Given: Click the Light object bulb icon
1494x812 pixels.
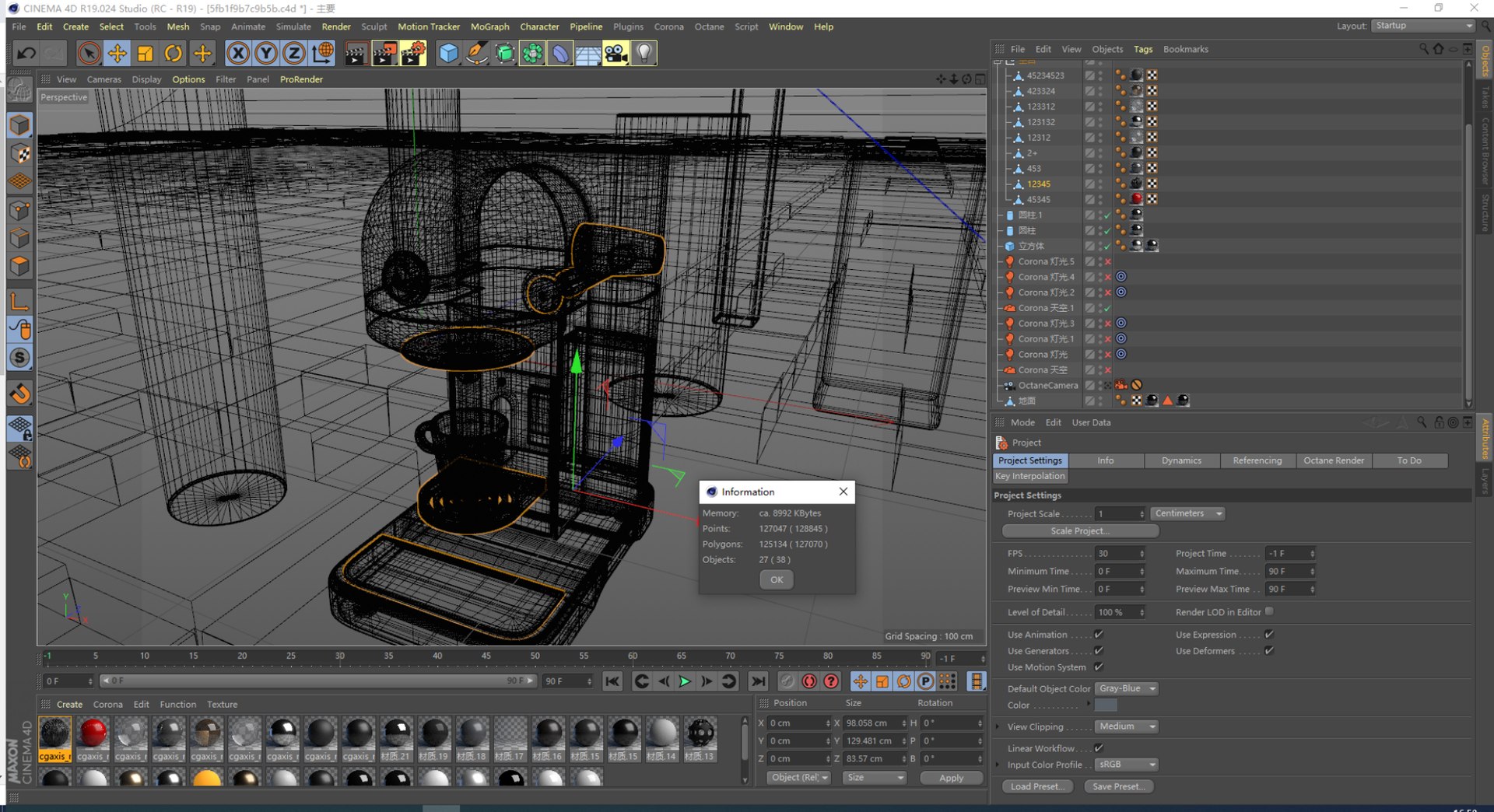Looking at the screenshot, I should pyautogui.click(x=644, y=53).
